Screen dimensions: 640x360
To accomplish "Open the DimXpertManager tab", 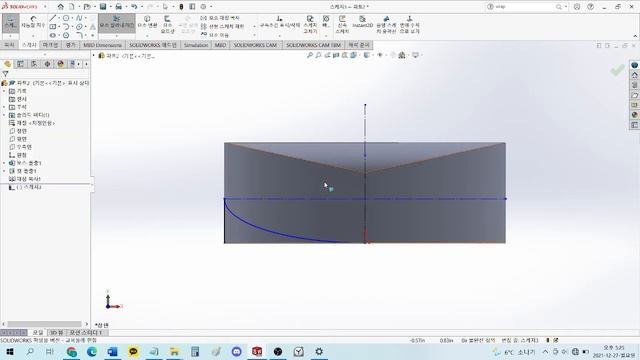I will pyautogui.click(x=47, y=64).
